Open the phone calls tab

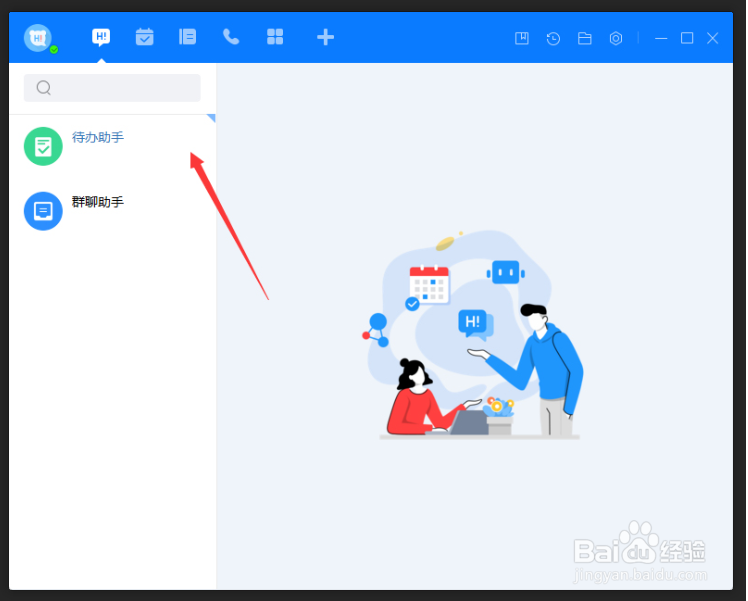[x=231, y=37]
